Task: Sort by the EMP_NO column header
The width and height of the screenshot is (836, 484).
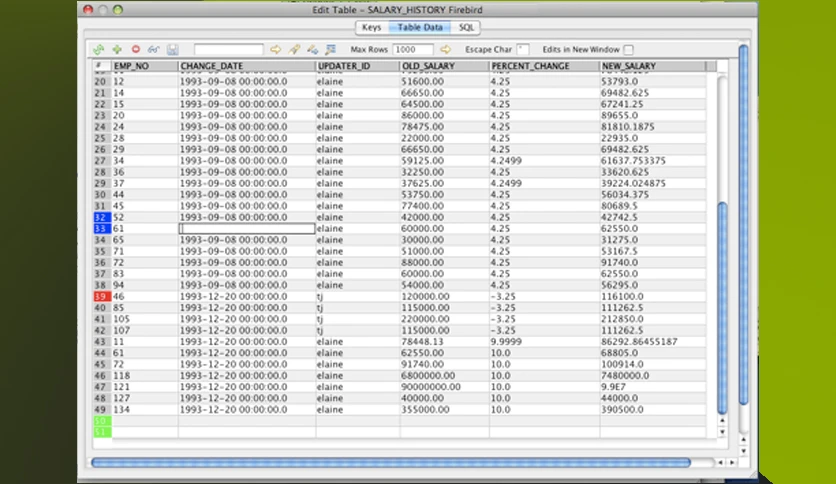Action: (x=144, y=66)
